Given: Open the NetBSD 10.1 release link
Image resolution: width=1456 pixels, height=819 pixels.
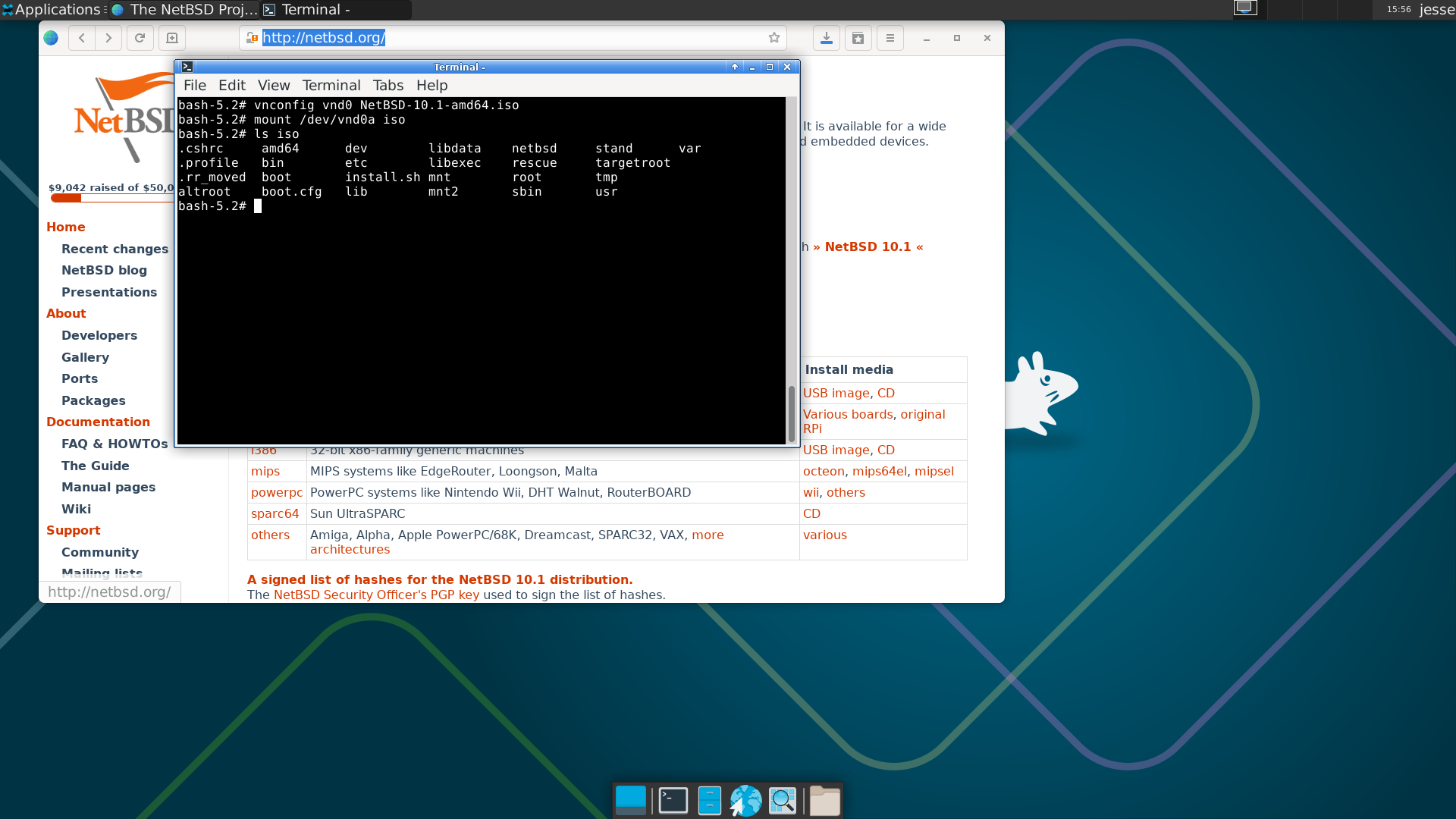Looking at the screenshot, I should pyautogui.click(x=868, y=246).
